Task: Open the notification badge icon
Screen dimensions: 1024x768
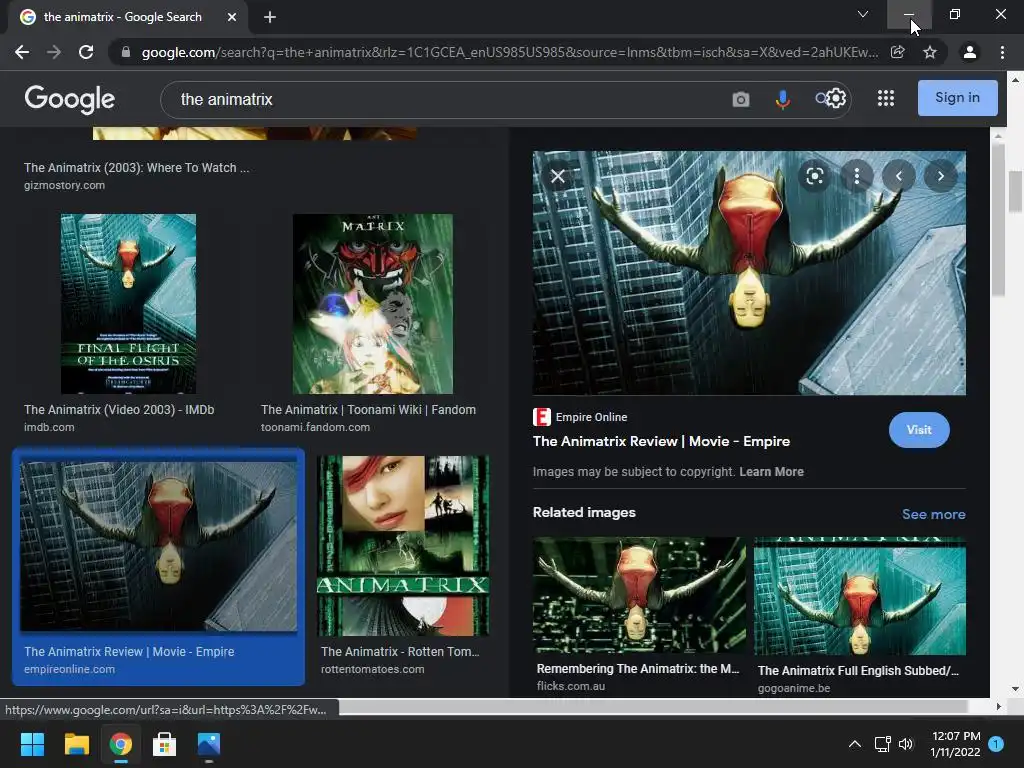Action: [996, 744]
